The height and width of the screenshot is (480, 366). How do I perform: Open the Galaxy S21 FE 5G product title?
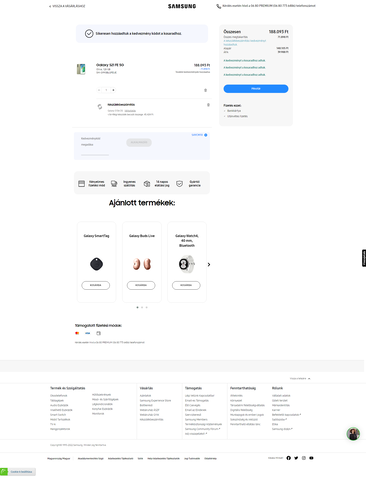(x=110, y=65)
